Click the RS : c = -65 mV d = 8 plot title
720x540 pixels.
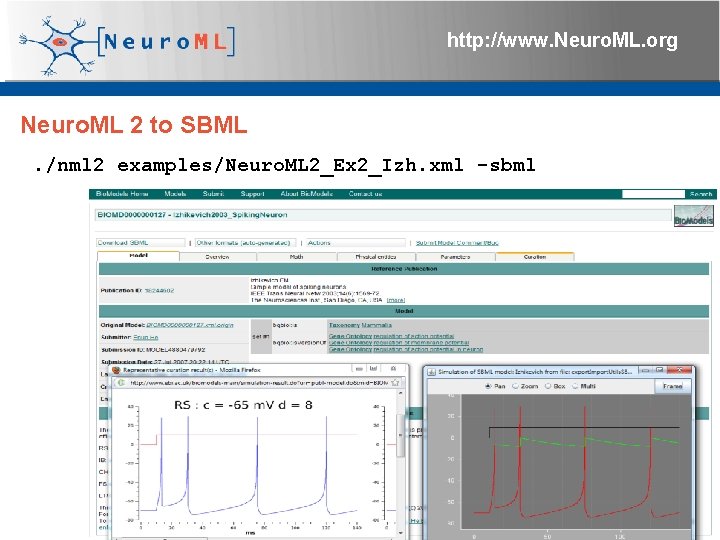(x=243, y=405)
